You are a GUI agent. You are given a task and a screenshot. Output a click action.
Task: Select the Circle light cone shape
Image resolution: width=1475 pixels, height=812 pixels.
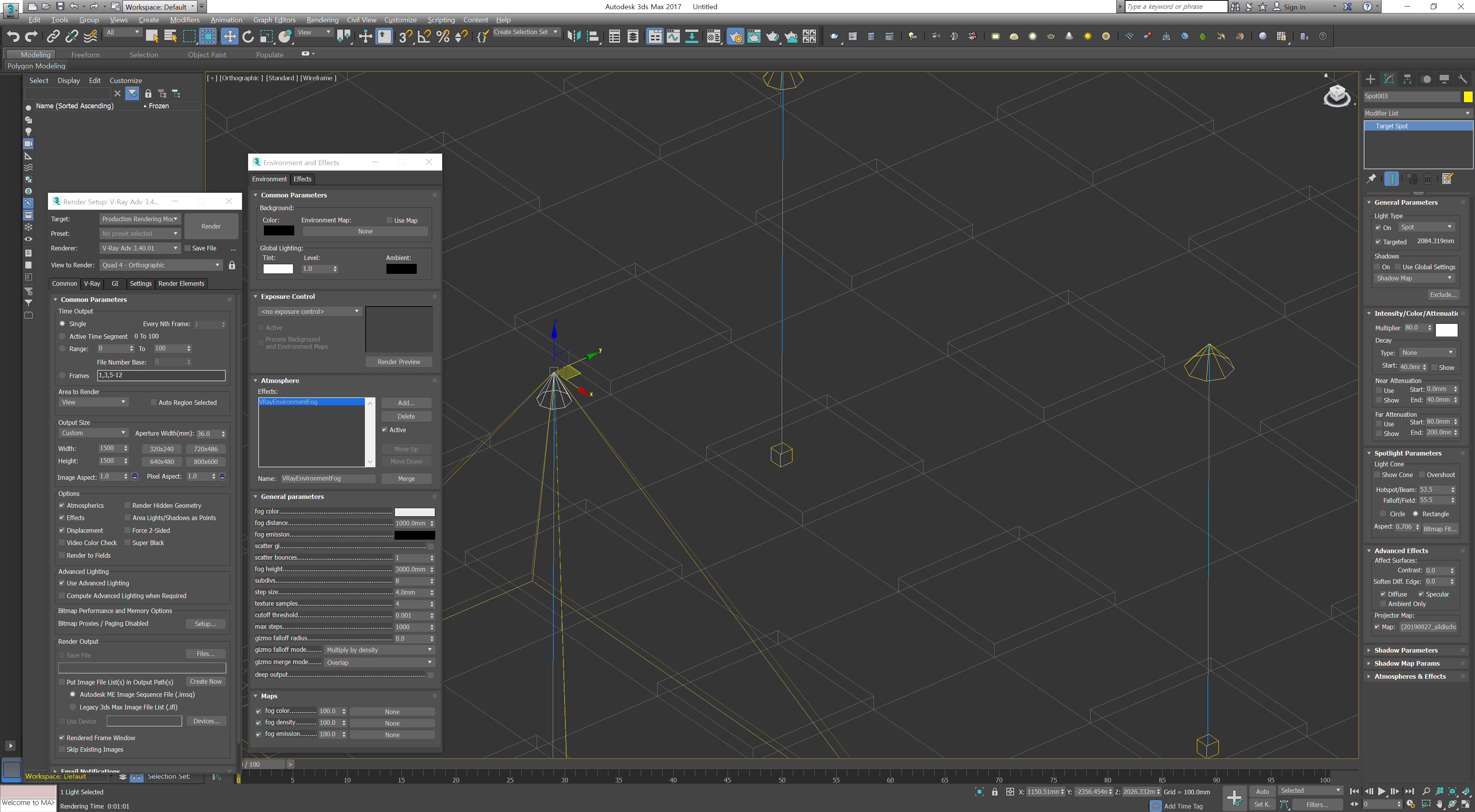[1383, 514]
